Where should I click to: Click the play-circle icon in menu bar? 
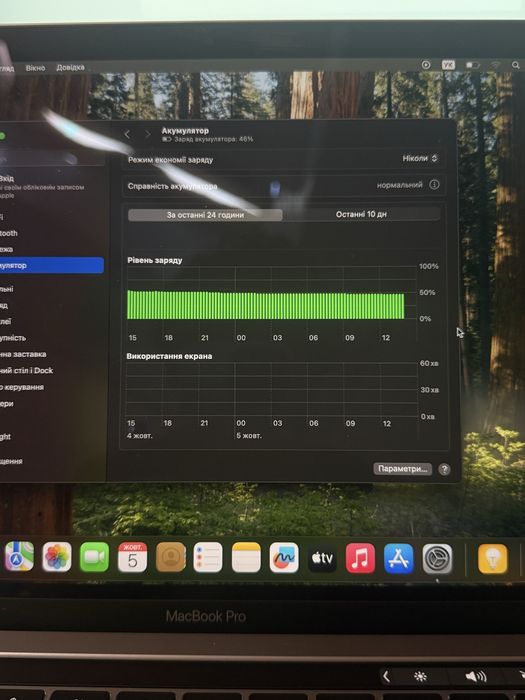[426, 65]
